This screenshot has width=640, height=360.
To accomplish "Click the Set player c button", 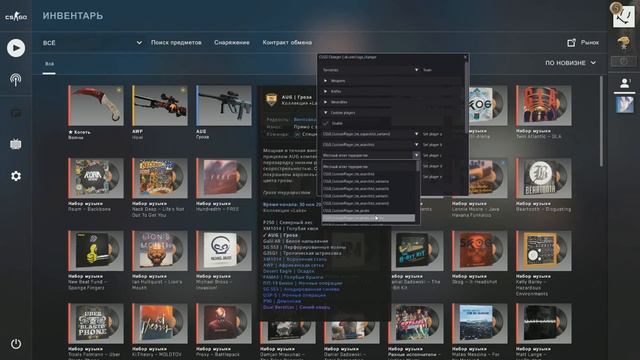I will point(432,155).
